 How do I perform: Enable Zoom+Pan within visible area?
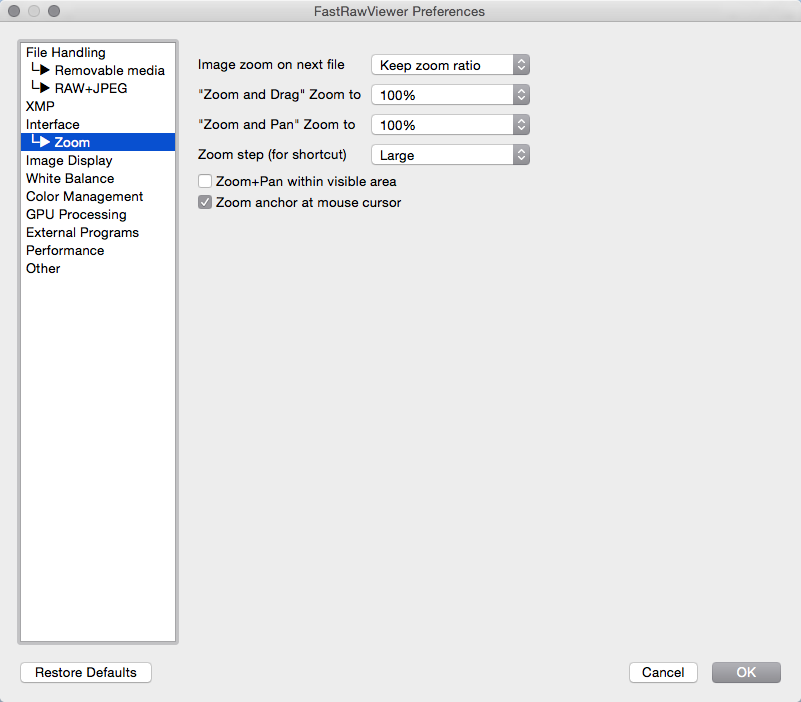[x=205, y=181]
